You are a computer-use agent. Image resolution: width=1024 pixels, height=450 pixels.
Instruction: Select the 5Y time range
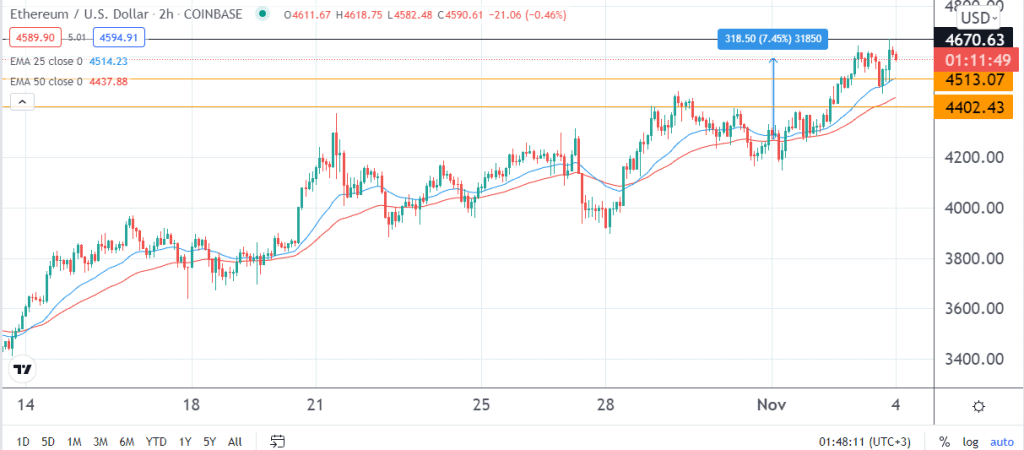point(210,442)
